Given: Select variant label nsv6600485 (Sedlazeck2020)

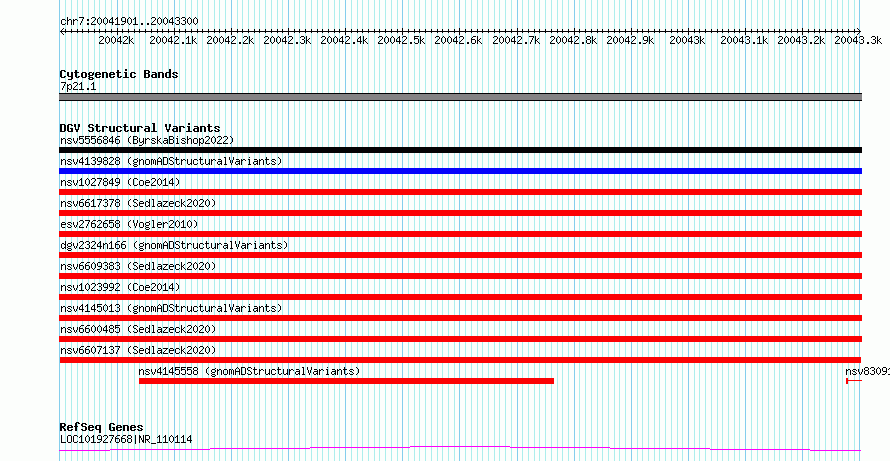Looking at the screenshot, I should pyautogui.click(x=138, y=329).
